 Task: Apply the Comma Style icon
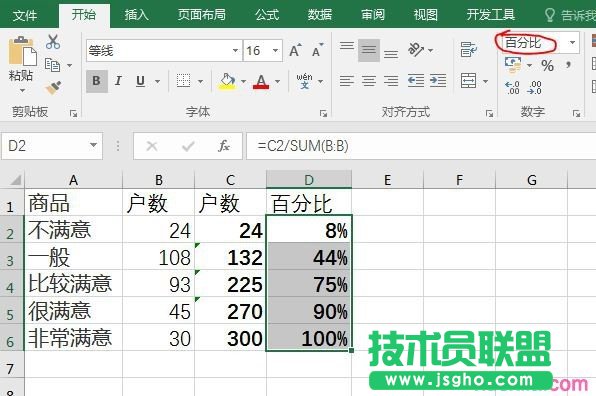pos(569,65)
